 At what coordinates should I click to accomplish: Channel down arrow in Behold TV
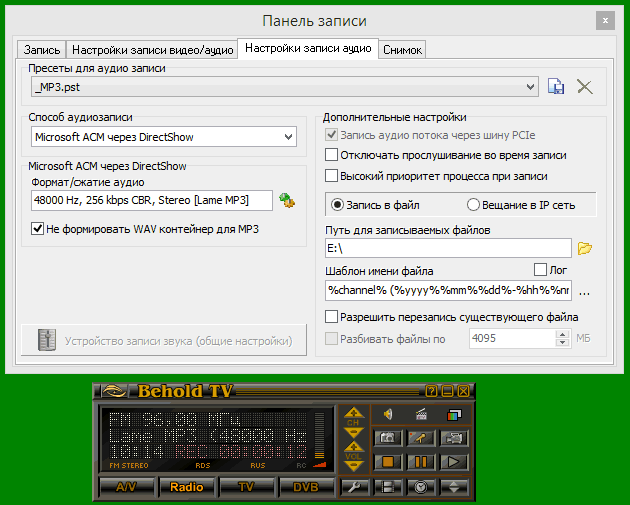(x=353, y=432)
